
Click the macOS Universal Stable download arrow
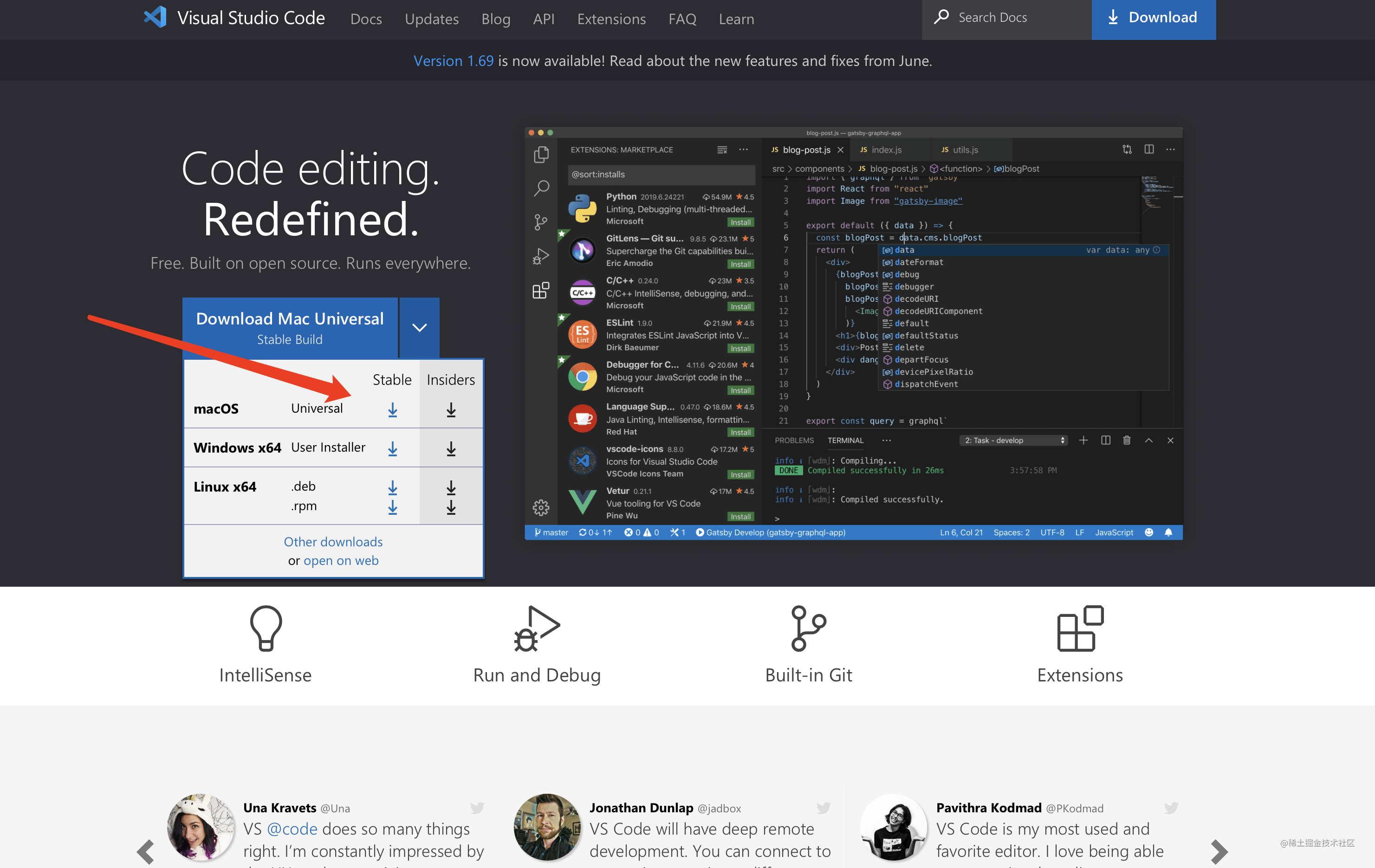[x=392, y=409]
